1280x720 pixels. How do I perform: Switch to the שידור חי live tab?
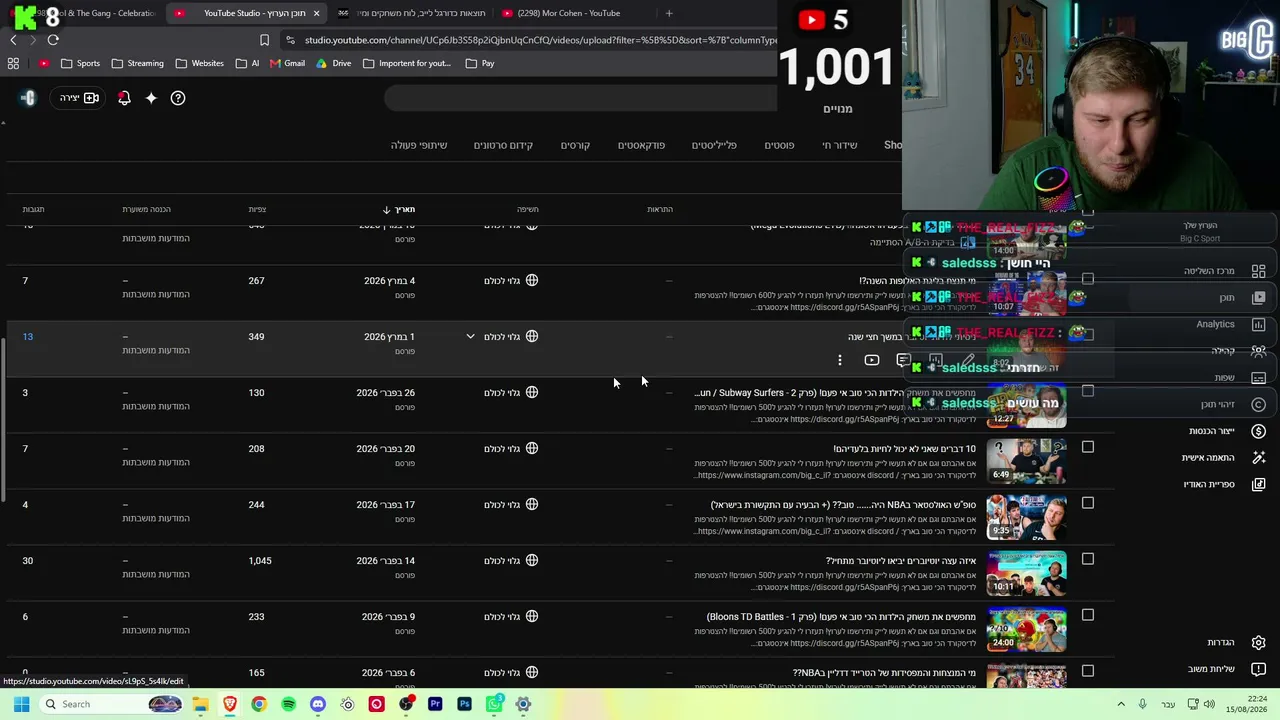click(x=840, y=145)
